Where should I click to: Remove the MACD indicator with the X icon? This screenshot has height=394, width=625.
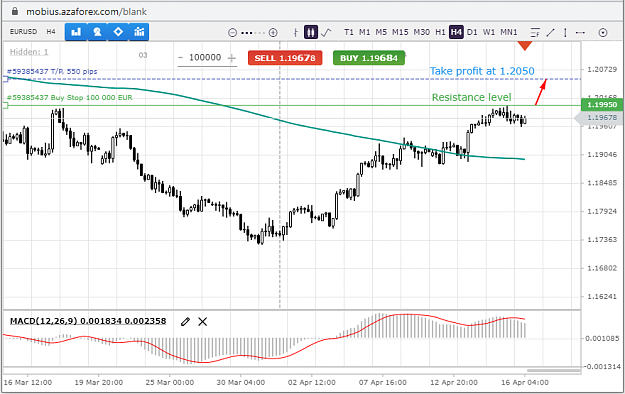coord(203,321)
